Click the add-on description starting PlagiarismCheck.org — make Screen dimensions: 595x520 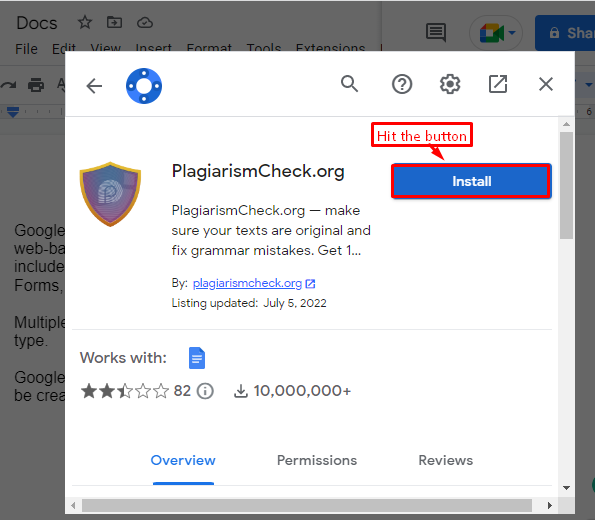click(271, 230)
